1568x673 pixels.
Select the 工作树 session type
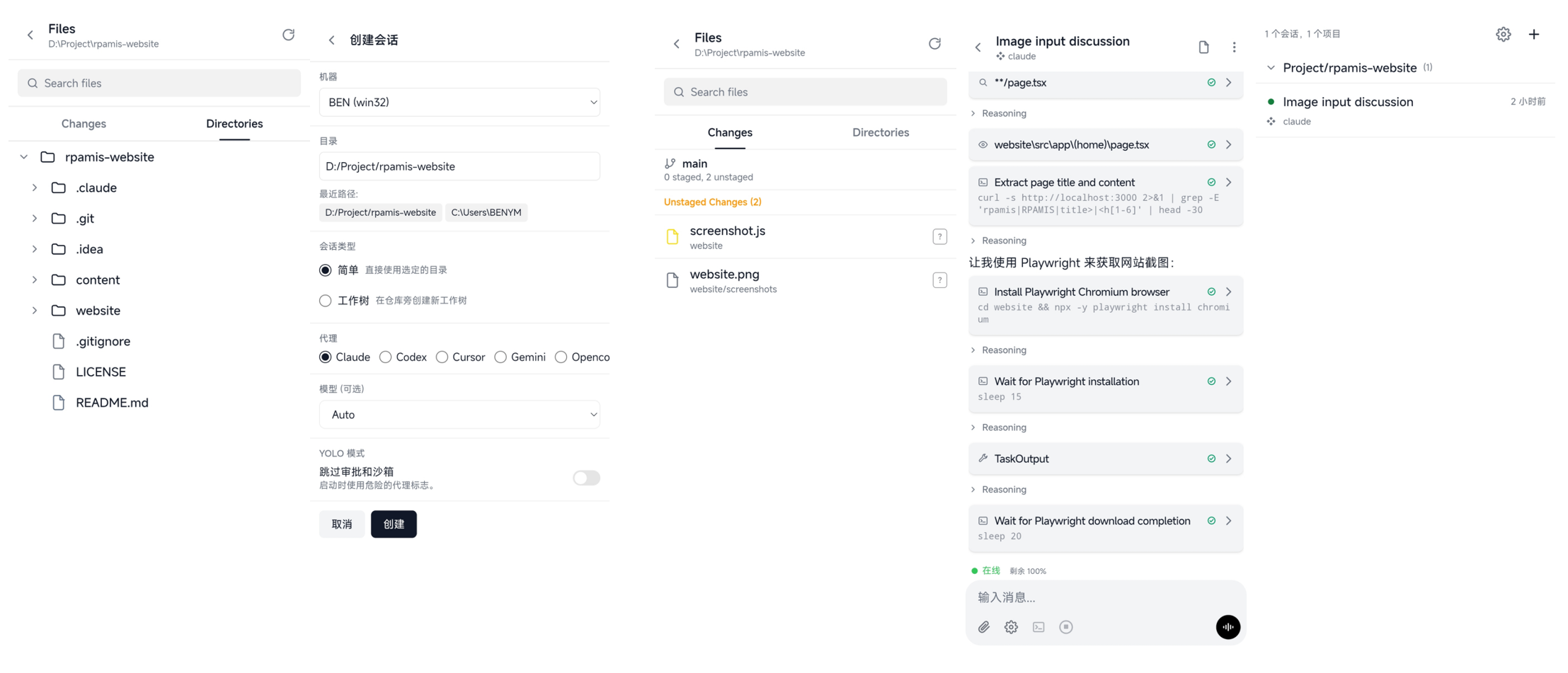click(x=325, y=301)
